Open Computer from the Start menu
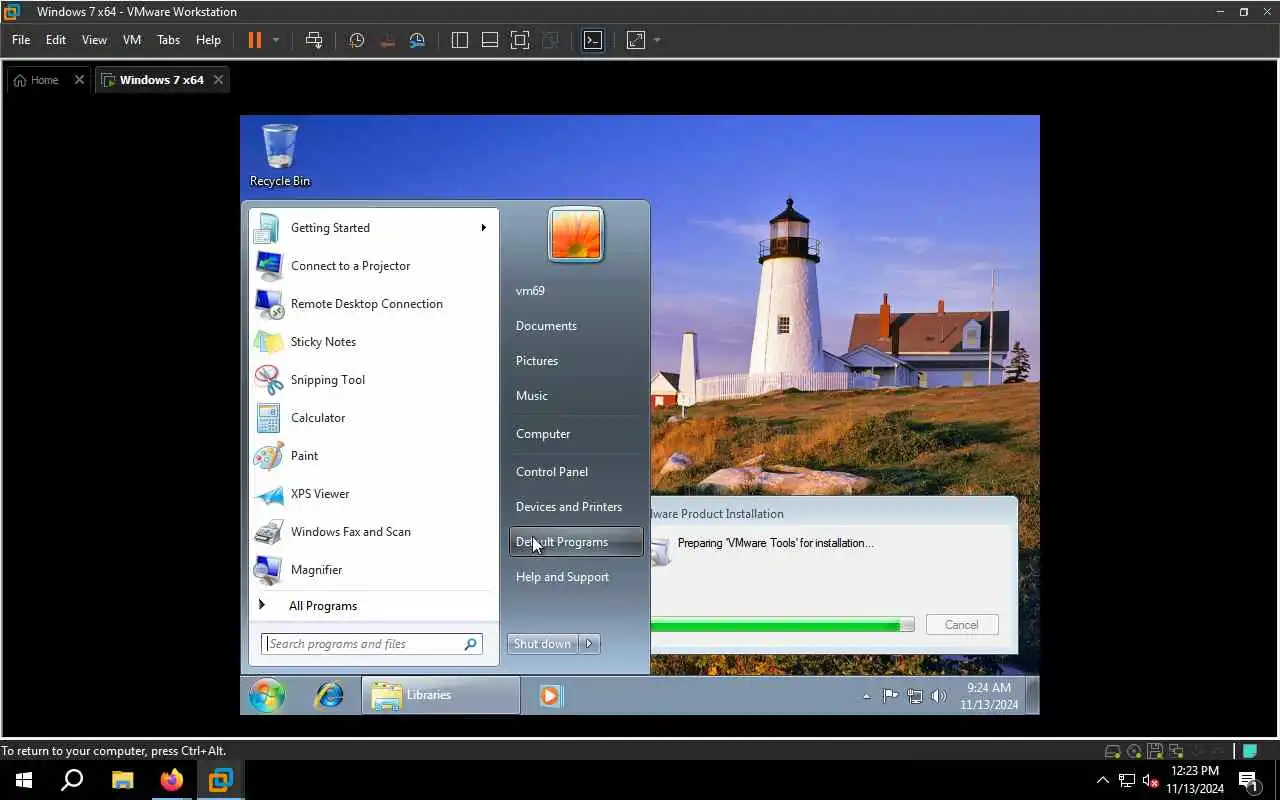1280x800 pixels. [x=576, y=434]
